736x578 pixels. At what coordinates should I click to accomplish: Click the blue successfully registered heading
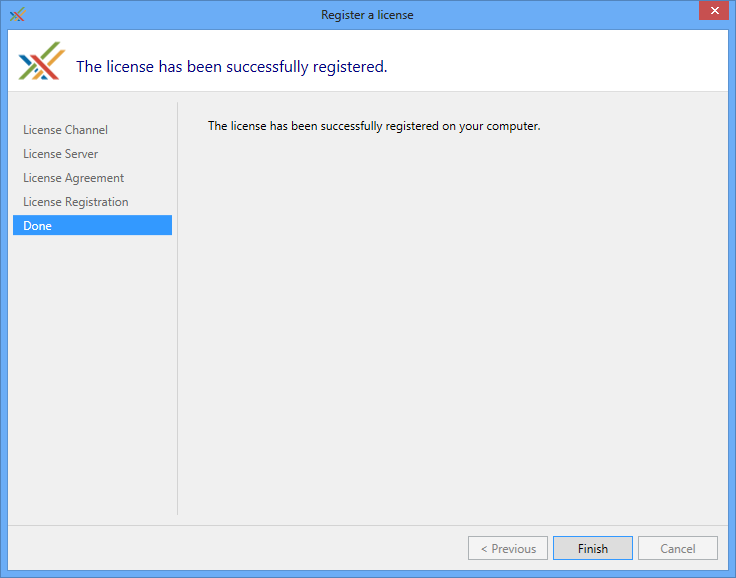[231, 67]
